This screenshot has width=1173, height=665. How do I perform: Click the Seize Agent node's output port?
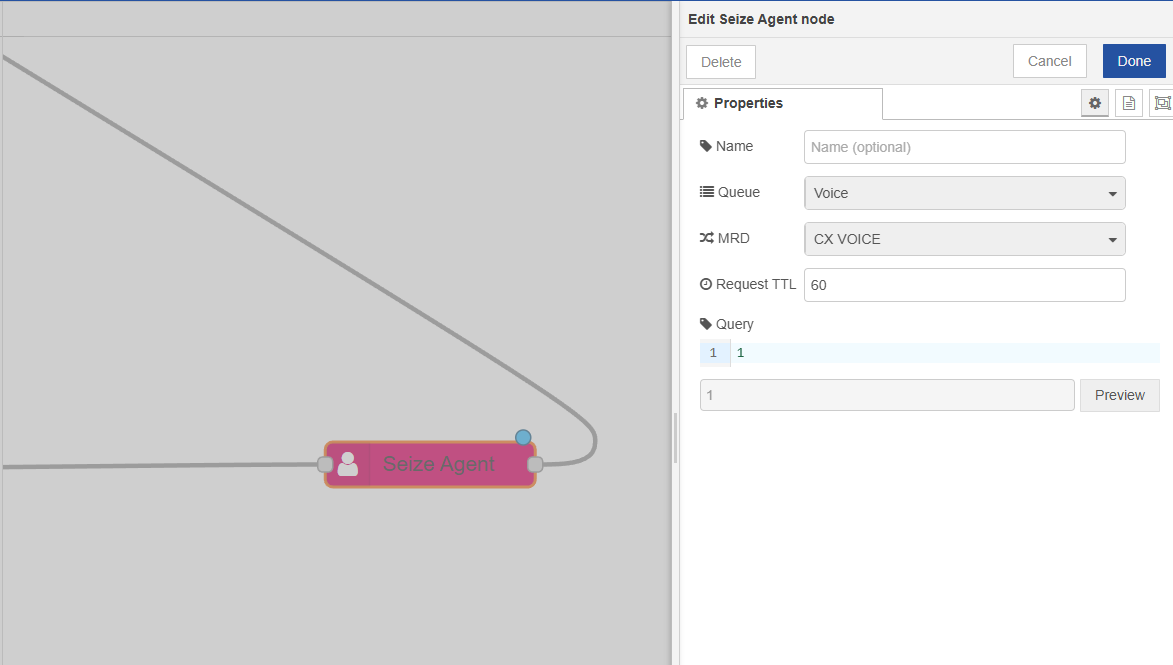click(x=535, y=464)
